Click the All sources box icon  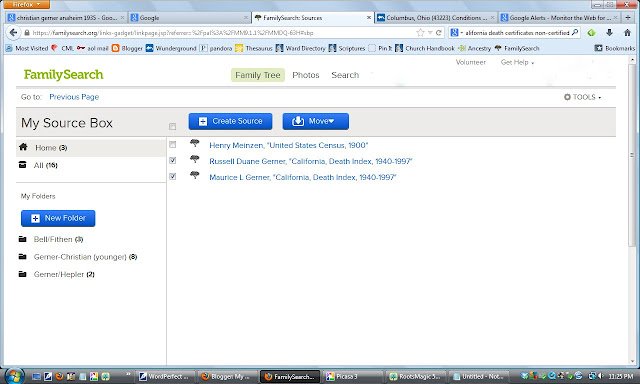pos(23,164)
